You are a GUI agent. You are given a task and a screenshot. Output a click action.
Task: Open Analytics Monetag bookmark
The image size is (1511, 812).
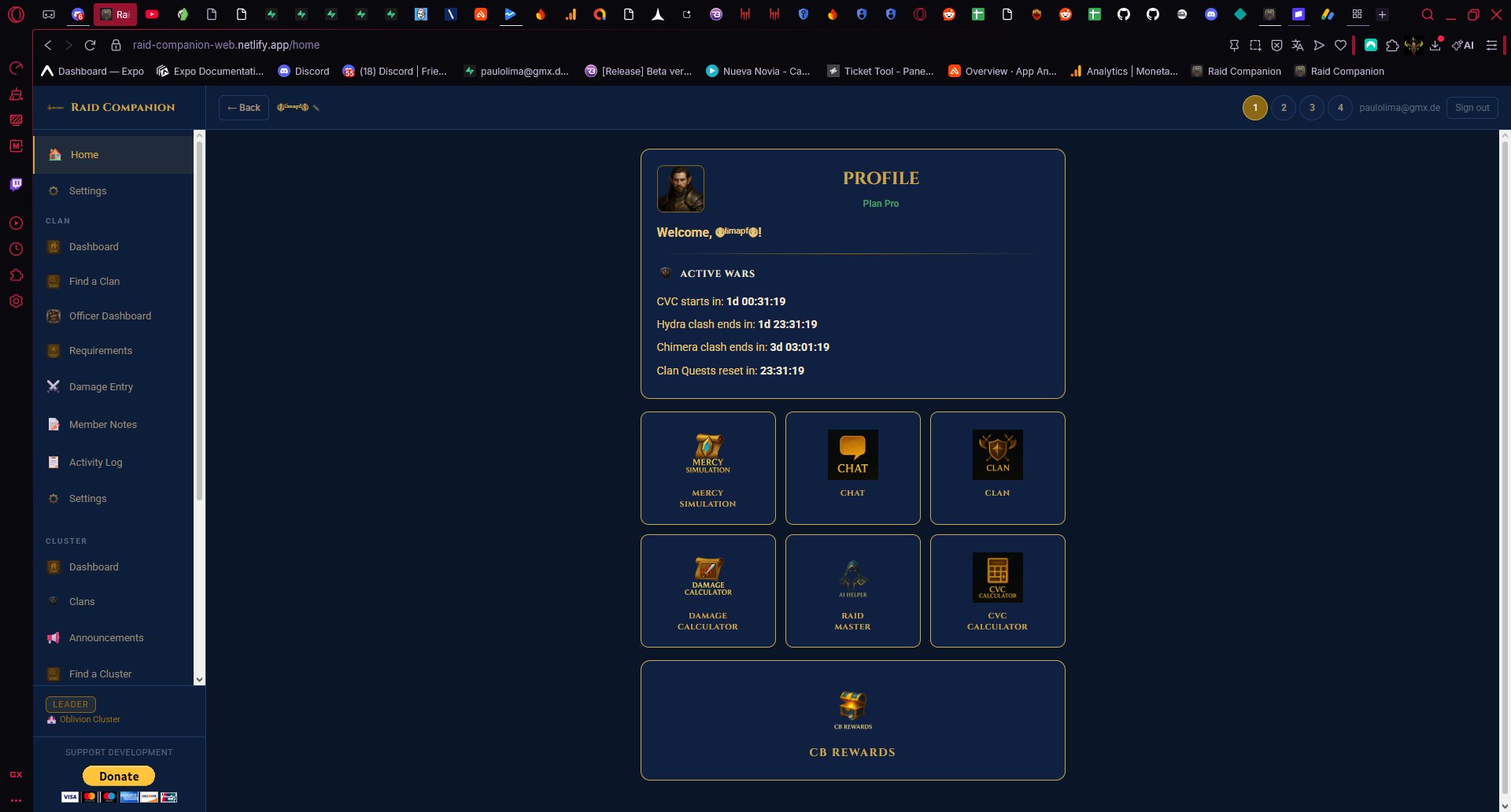pos(1124,72)
